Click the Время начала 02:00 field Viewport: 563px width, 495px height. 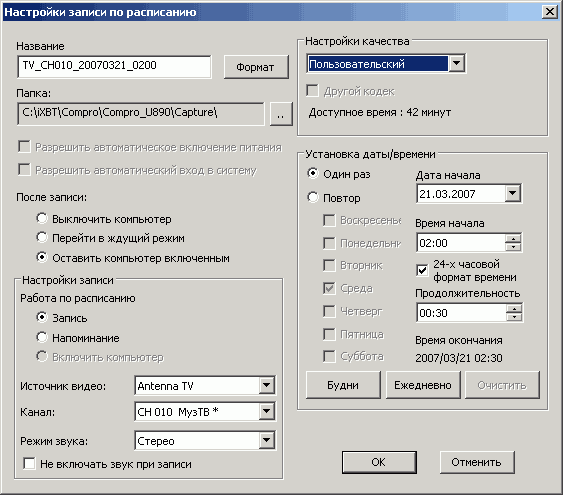(461, 243)
